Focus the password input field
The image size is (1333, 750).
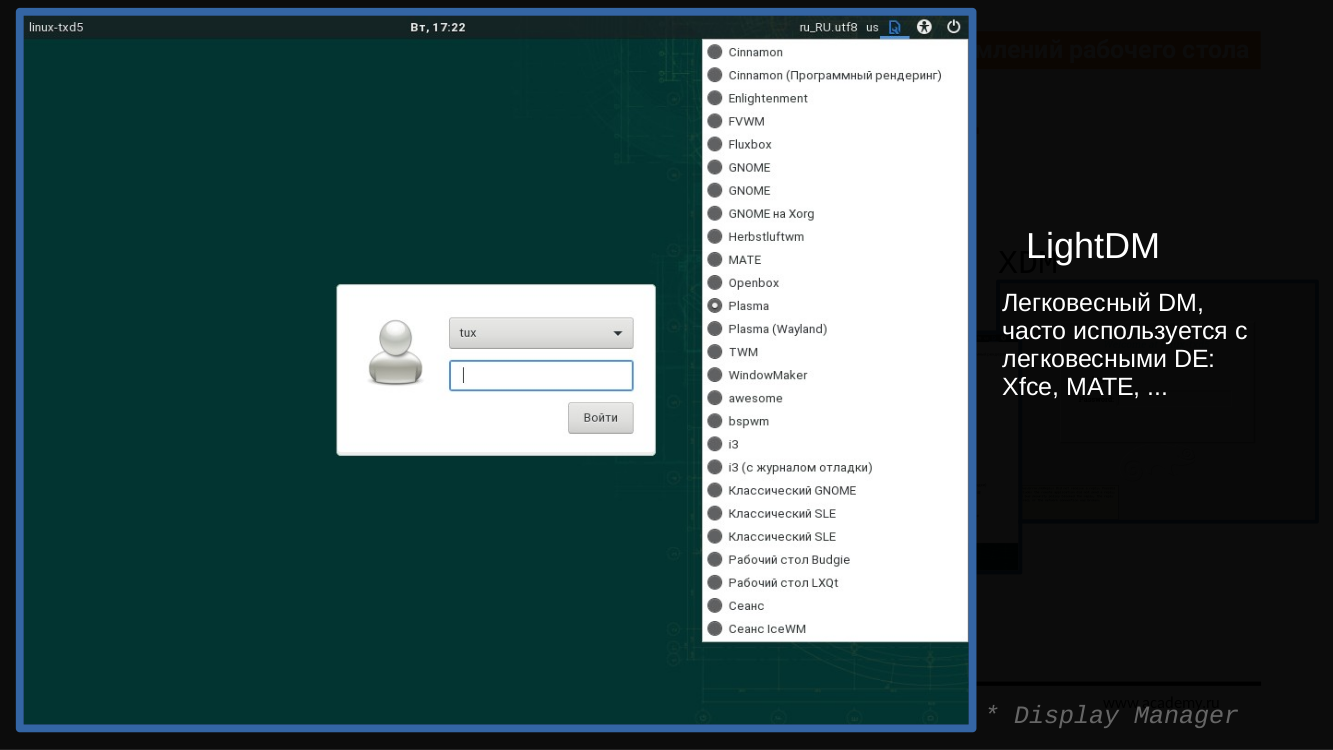click(541, 375)
